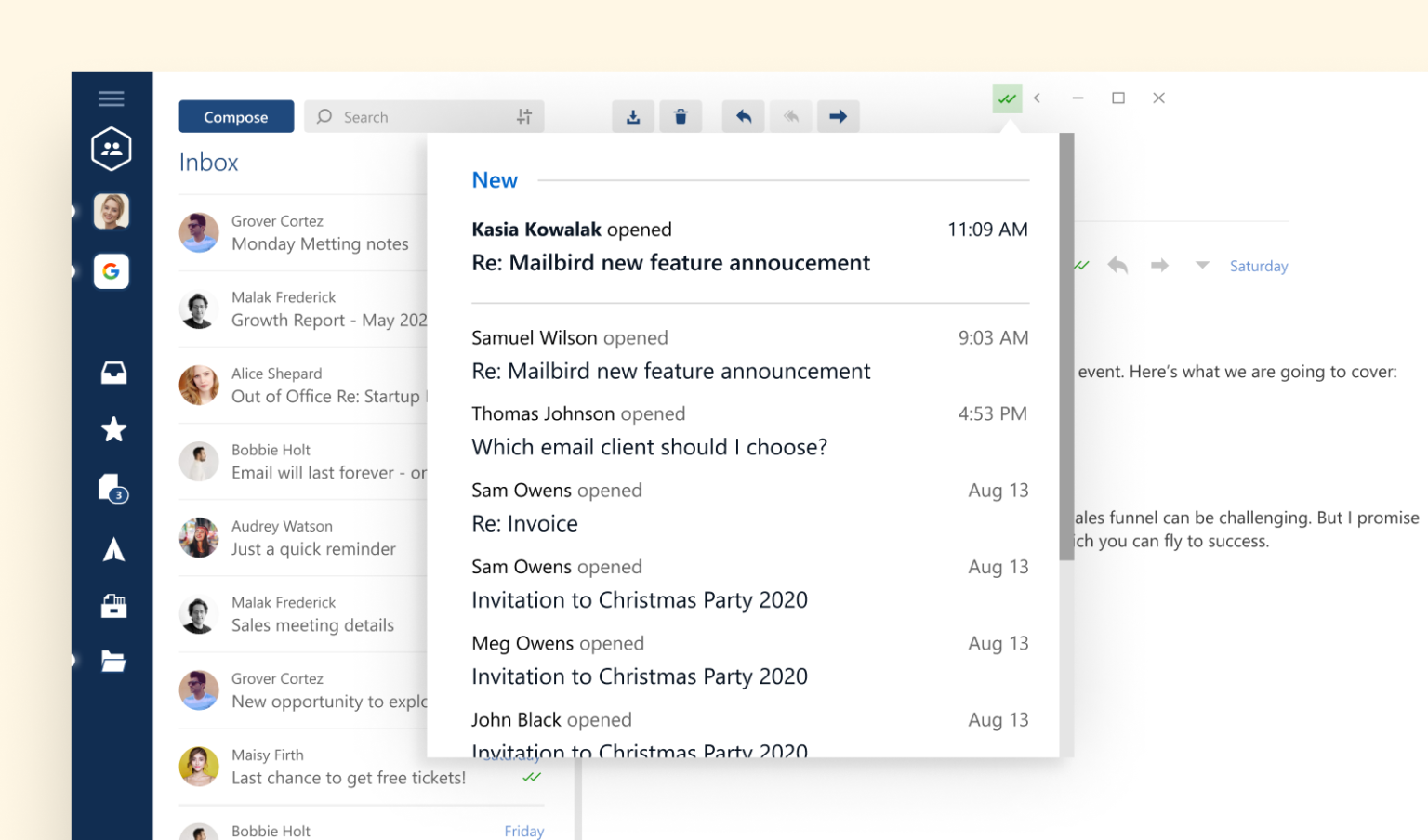Collapse panel with the left chevron
This screenshot has width=1428, height=840.
click(1037, 98)
